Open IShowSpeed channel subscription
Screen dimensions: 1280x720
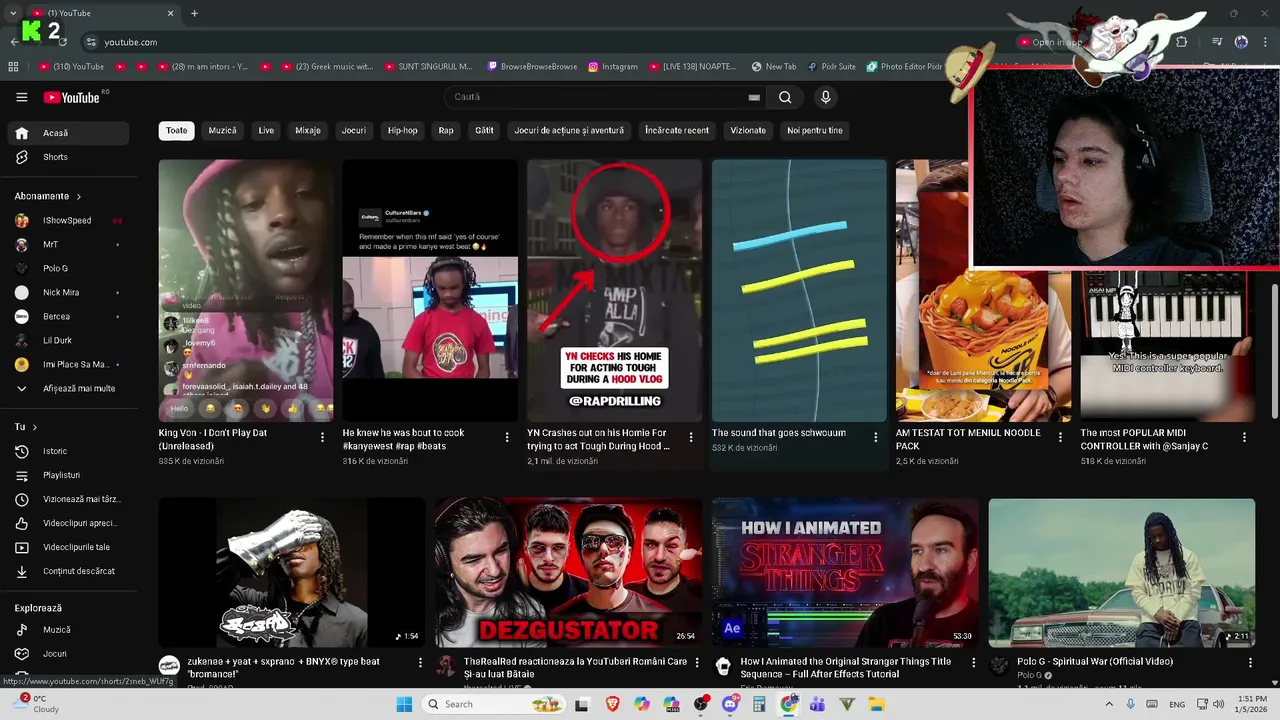tap(68, 220)
